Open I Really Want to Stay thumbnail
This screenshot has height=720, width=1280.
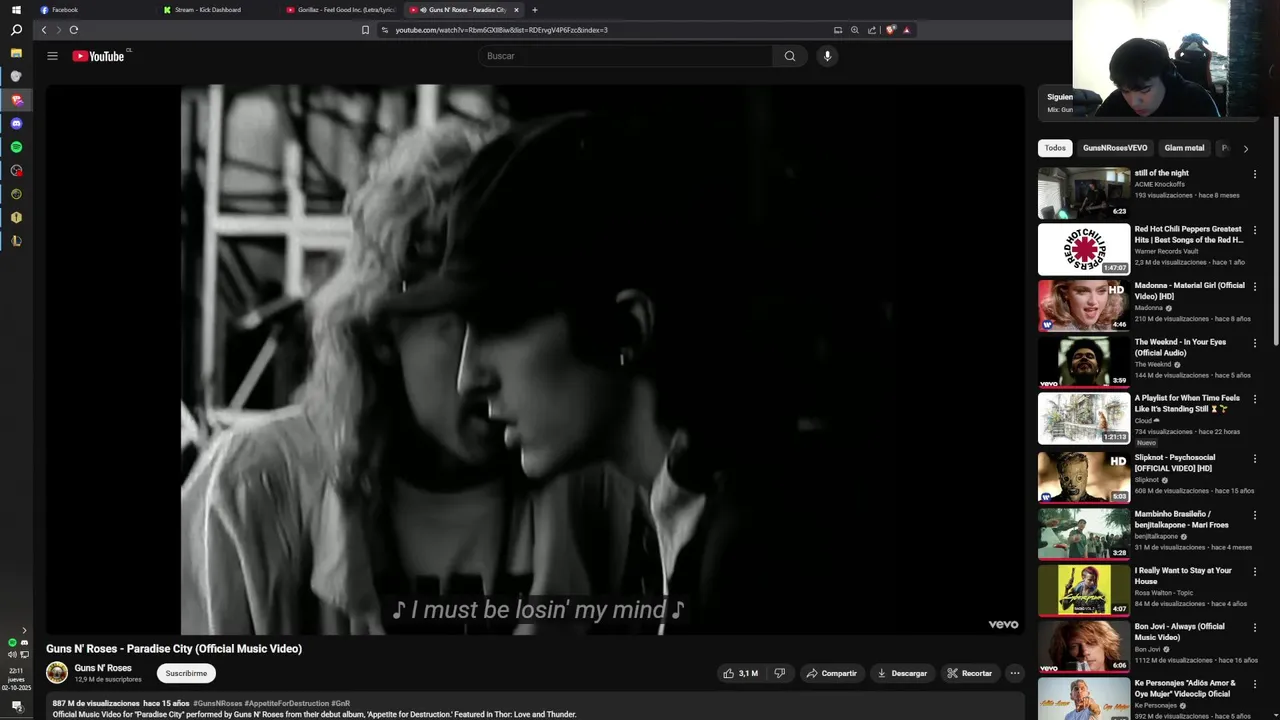pos(1084,590)
